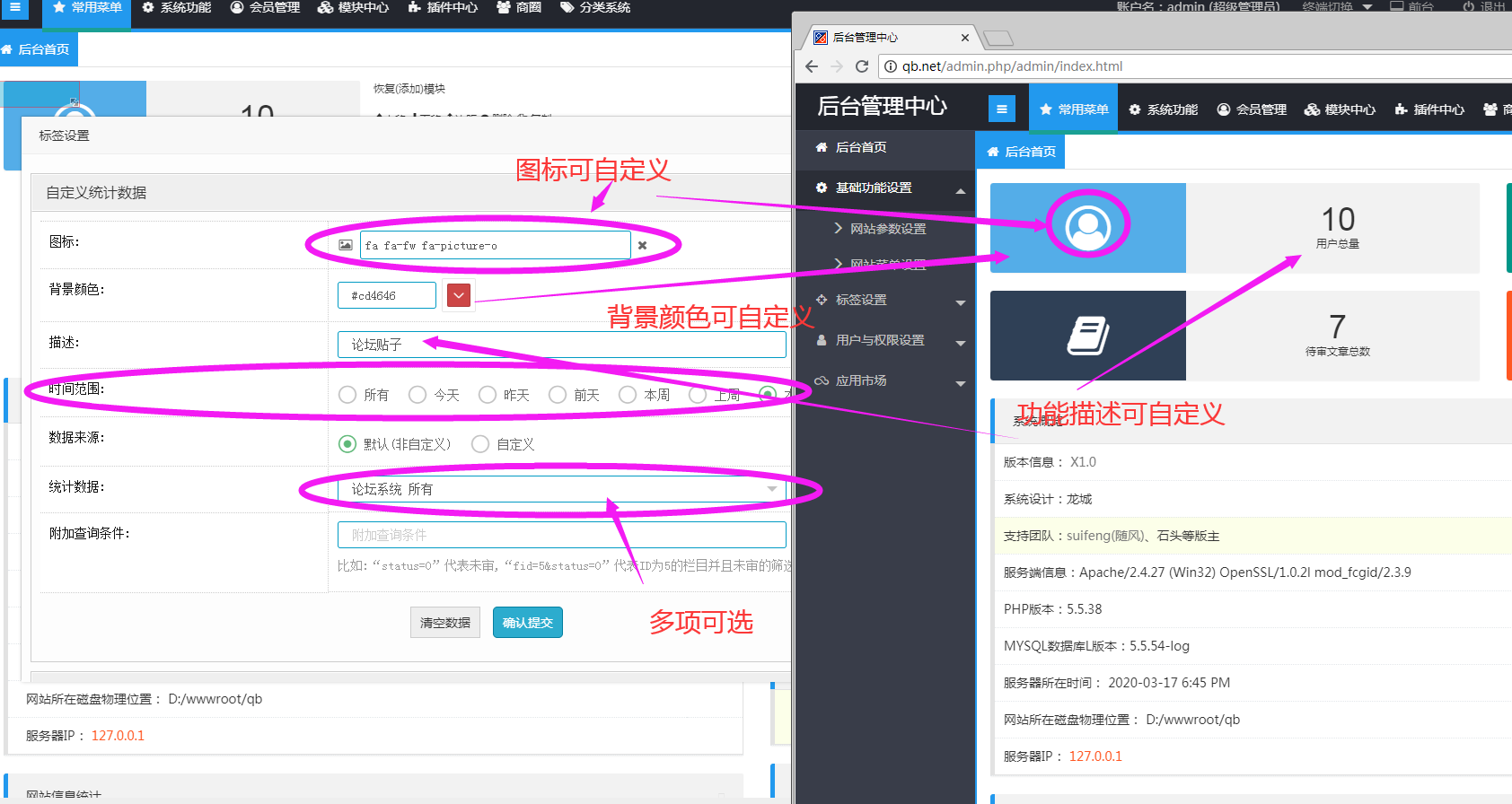1512x804 pixels.
Task: Click the 清空数据 button
Action: (x=445, y=623)
